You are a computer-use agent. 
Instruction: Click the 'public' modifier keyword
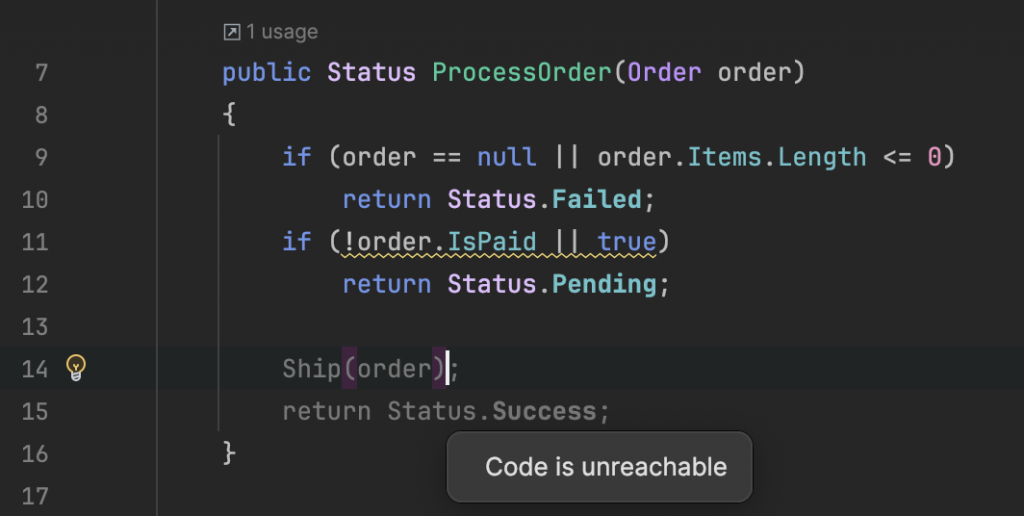pyautogui.click(x=267, y=73)
